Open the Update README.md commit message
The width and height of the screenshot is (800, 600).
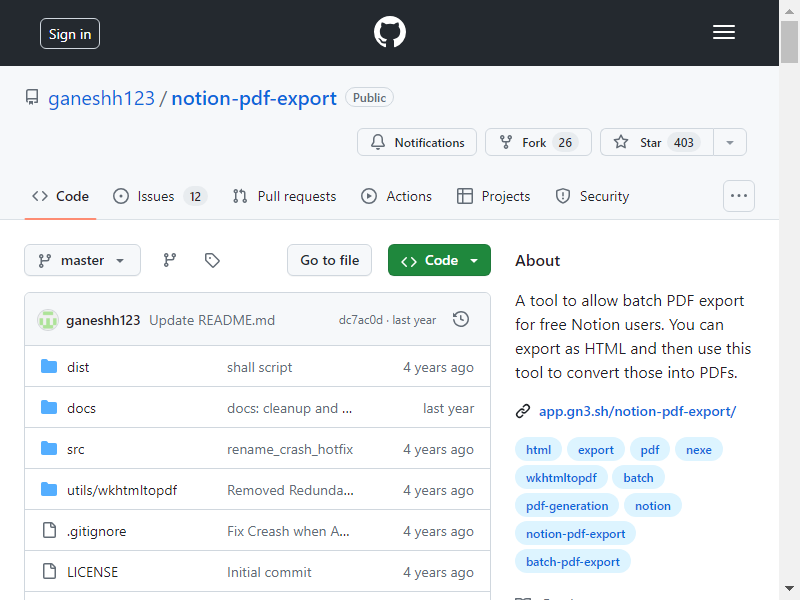212,320
